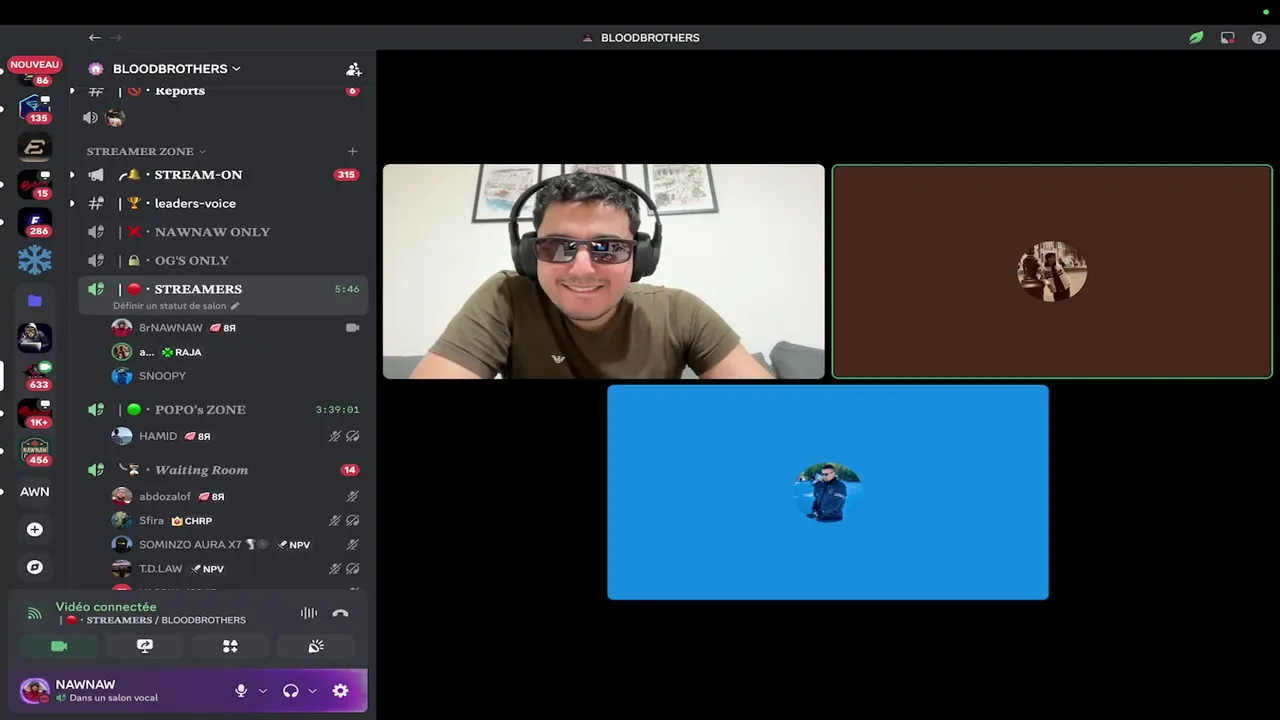Open the server with E logo

tap(35, 147)
